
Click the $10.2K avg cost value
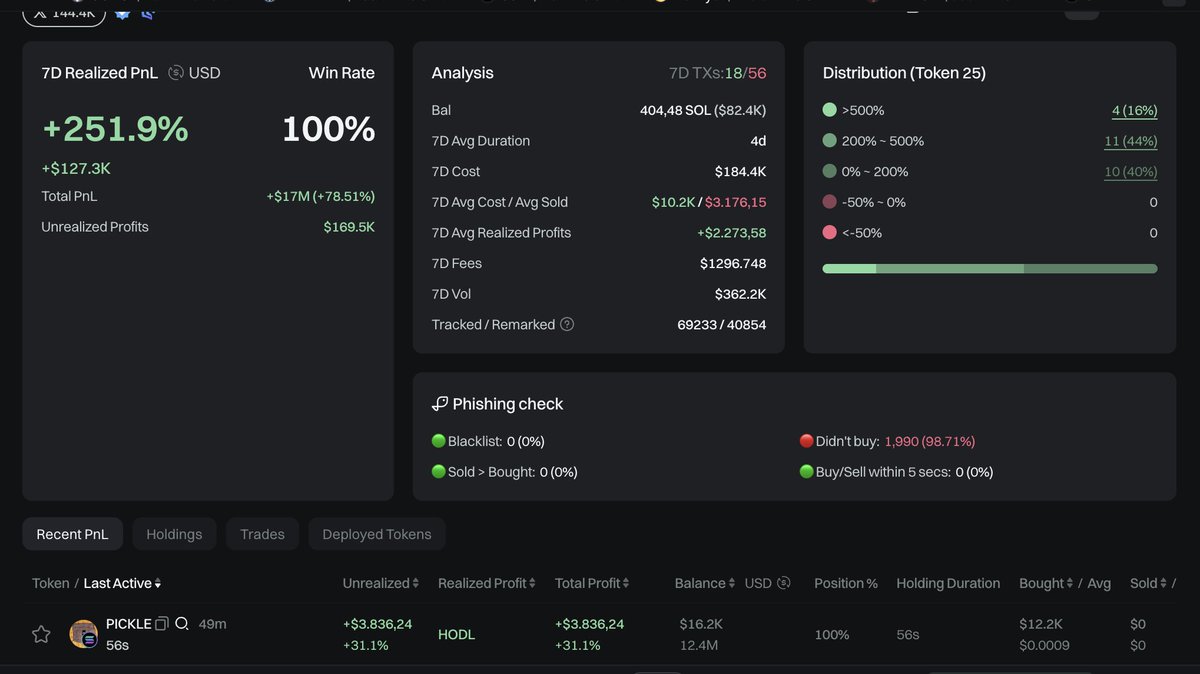[673, 202]
